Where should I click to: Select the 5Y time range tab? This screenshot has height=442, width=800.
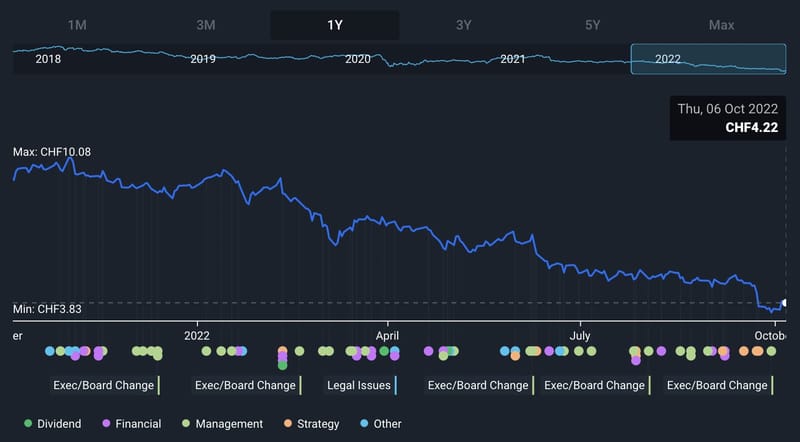592,25
